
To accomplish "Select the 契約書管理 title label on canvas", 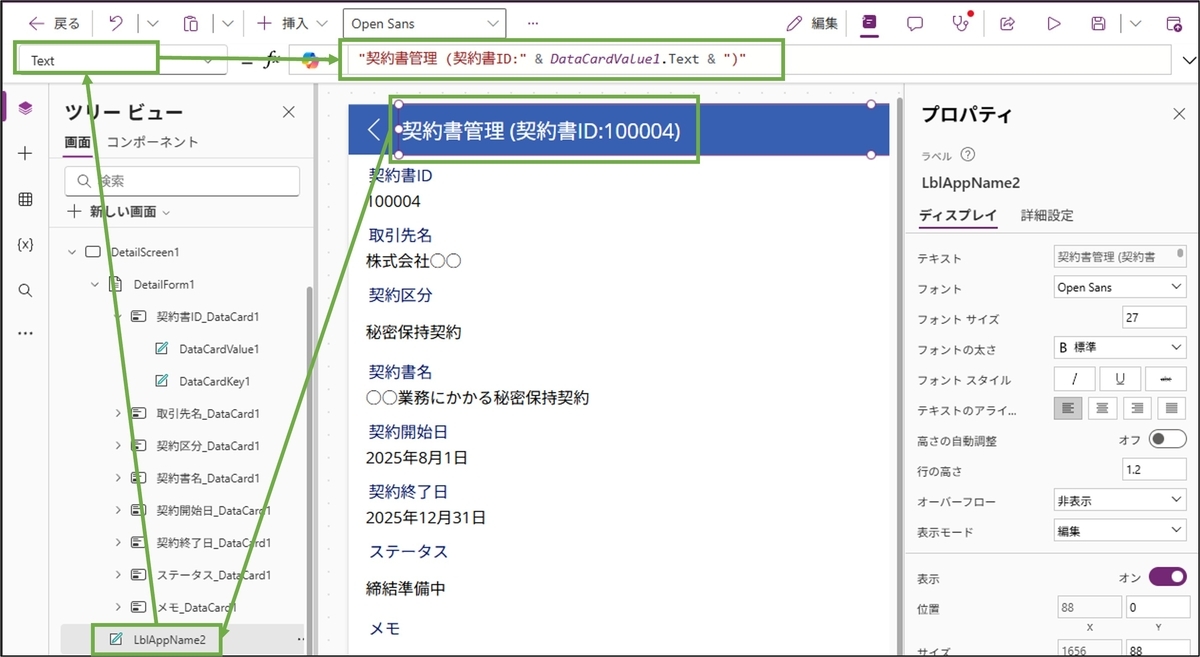I will [541, 129].
